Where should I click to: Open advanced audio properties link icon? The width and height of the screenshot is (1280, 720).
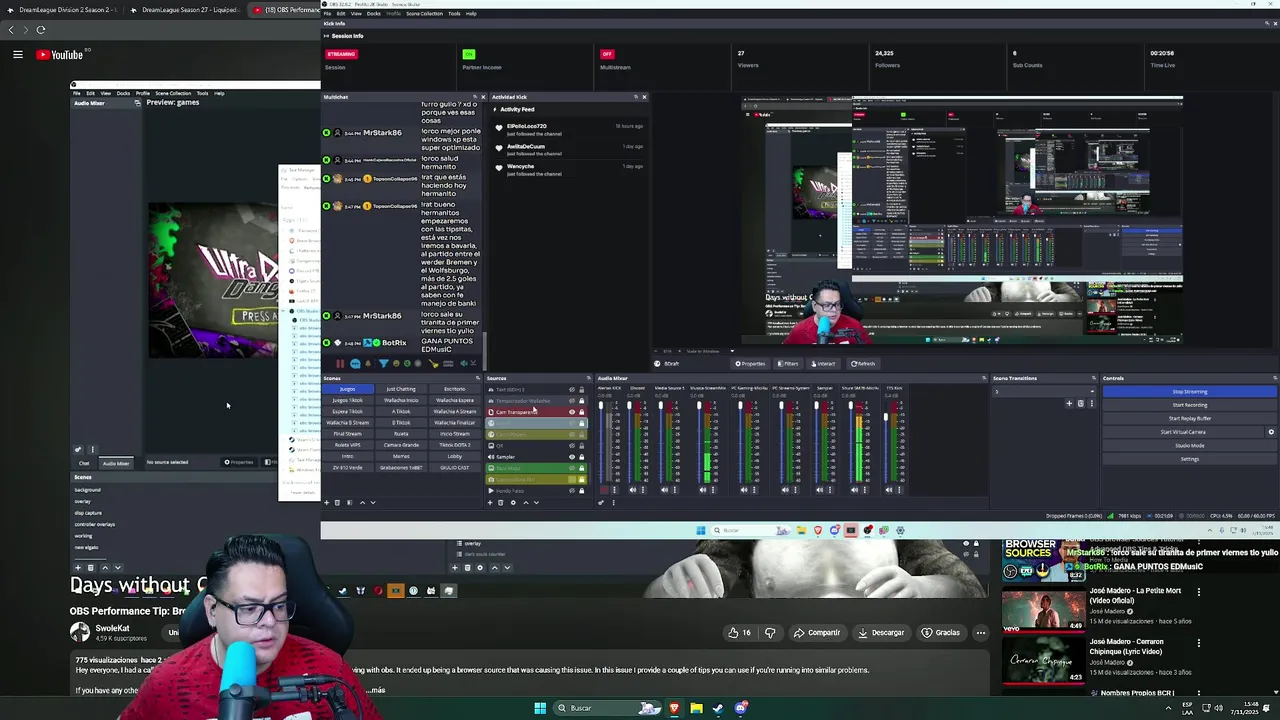601,502
